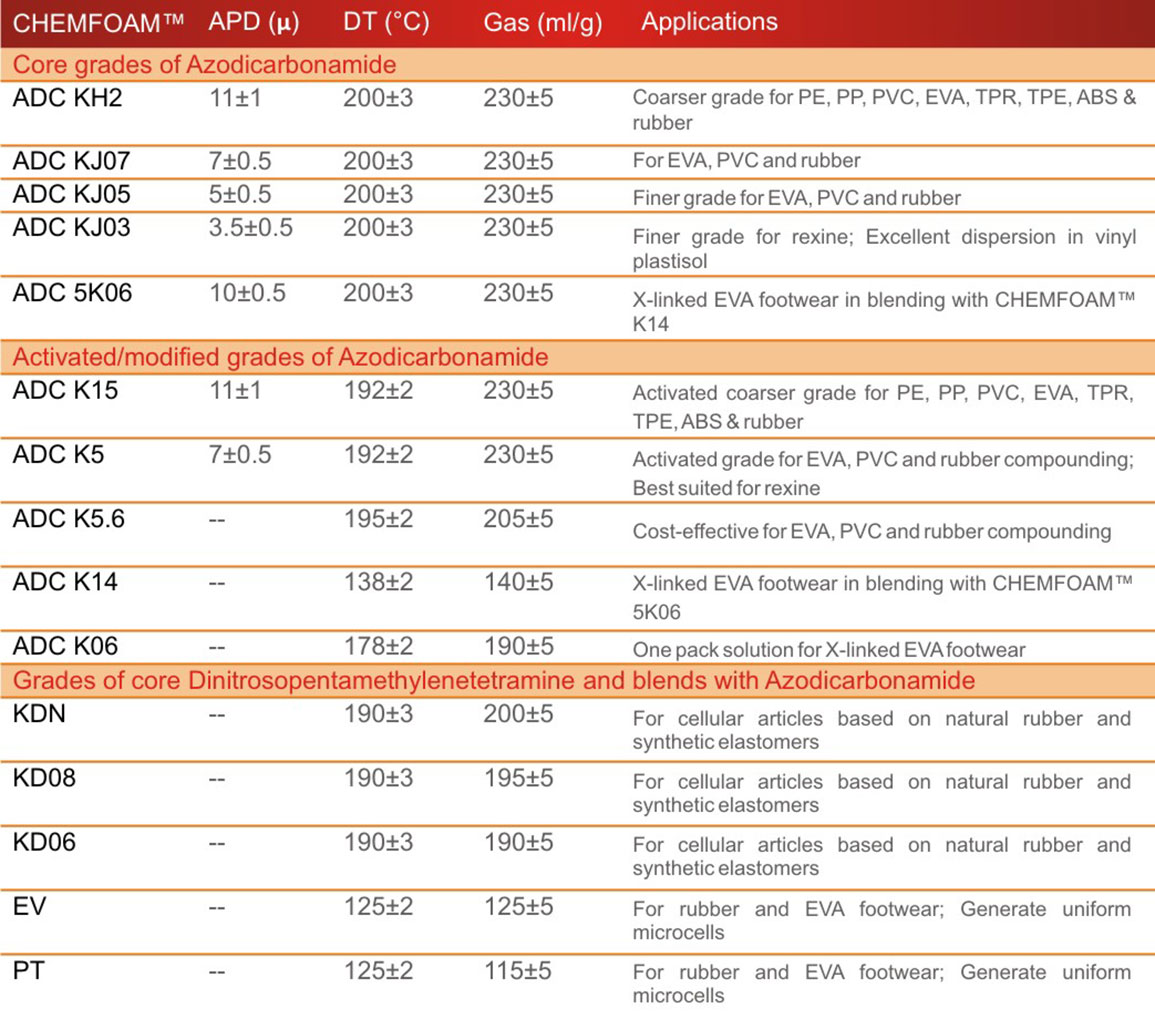Click the Applications column header

tap(709, 22)
